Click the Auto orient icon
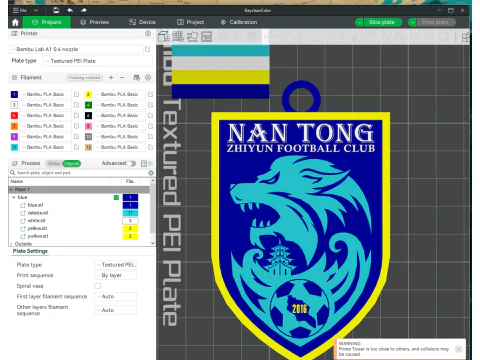This screenshot has width=480, height=360. click(192, 36)
